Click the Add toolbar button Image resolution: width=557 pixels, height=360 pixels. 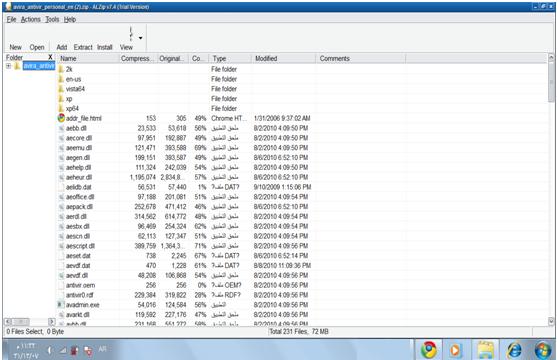pos(62,47)
